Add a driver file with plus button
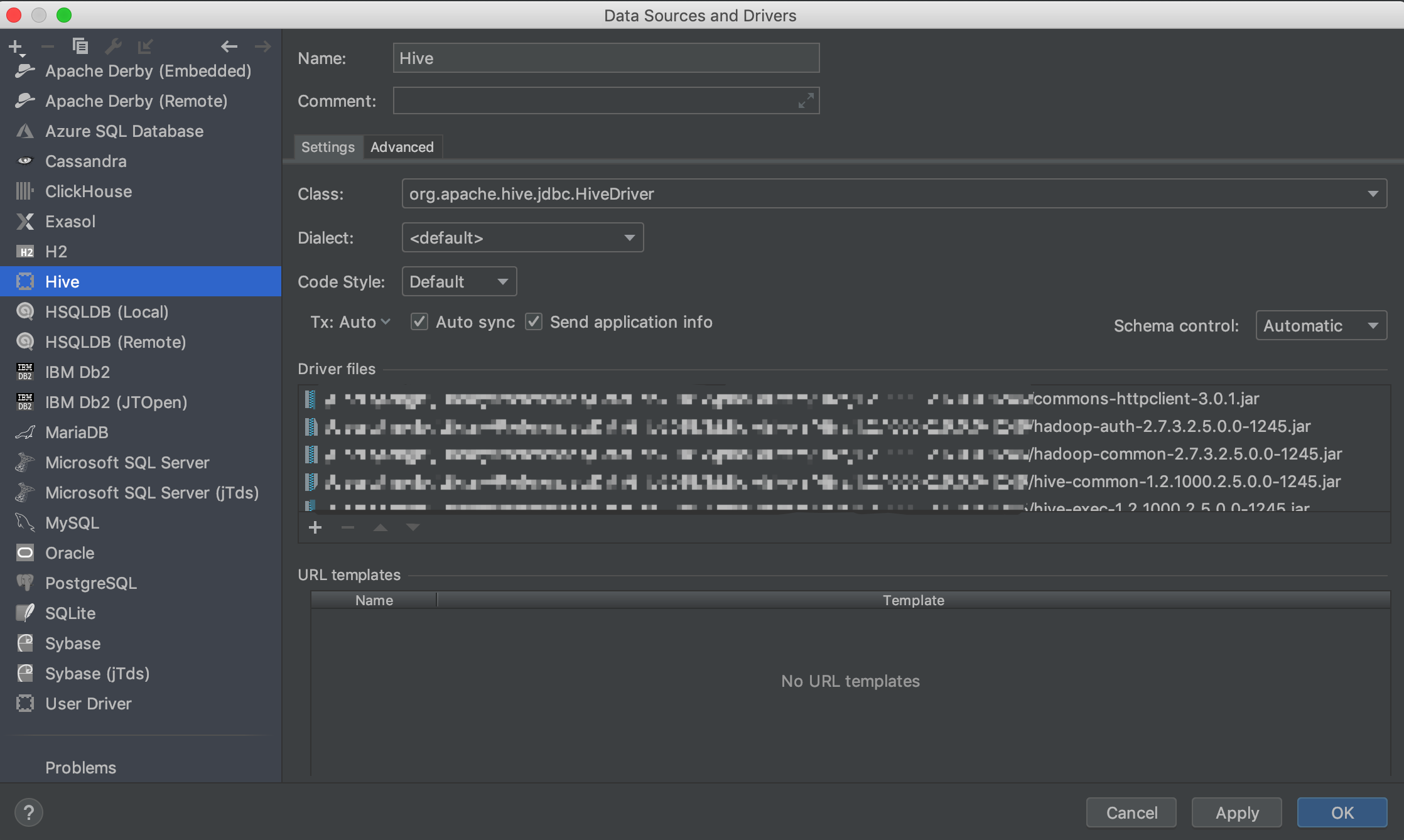This screenshot has height=840, width=1404. click(315, 527)
